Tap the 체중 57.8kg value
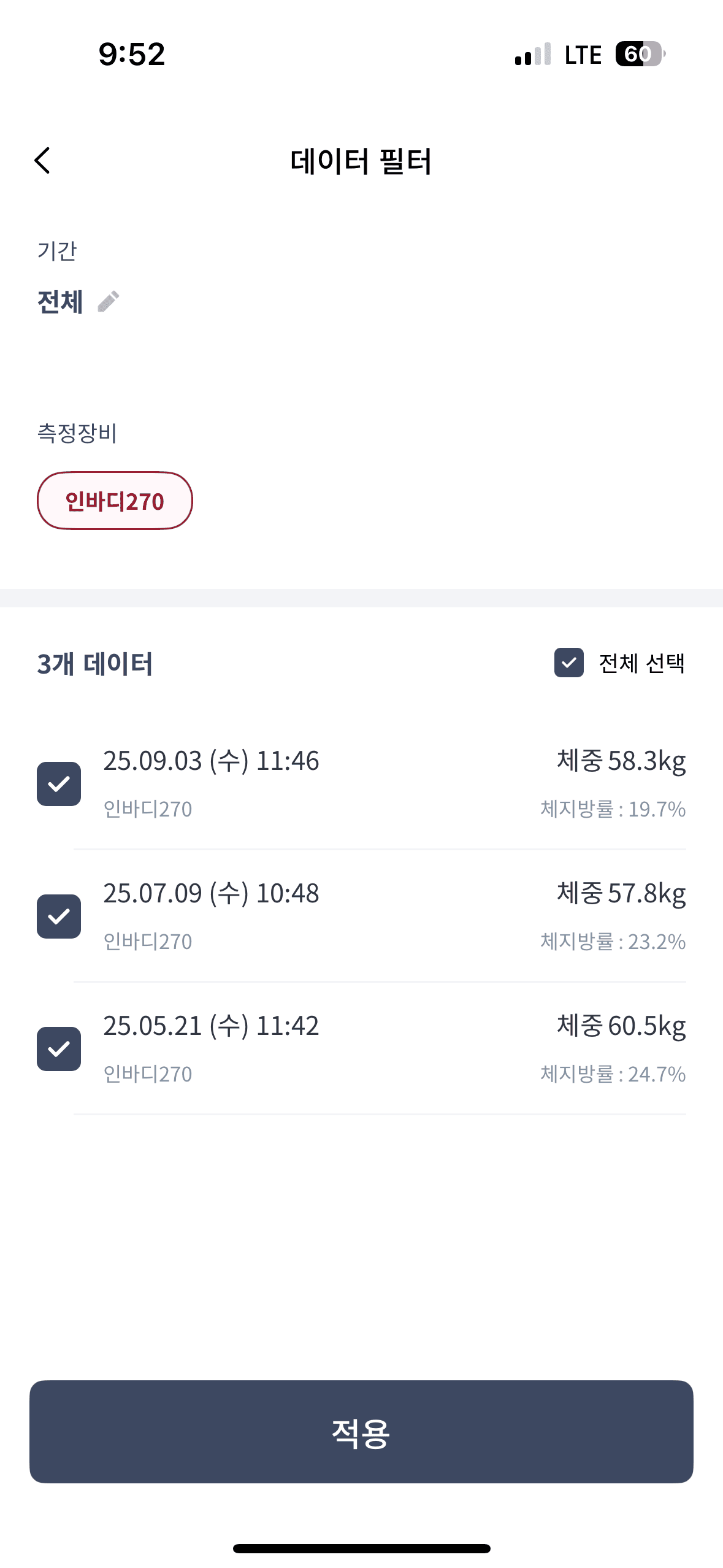Image resolution: width=723 pixels, height=1568 pixels. [621, 894]
